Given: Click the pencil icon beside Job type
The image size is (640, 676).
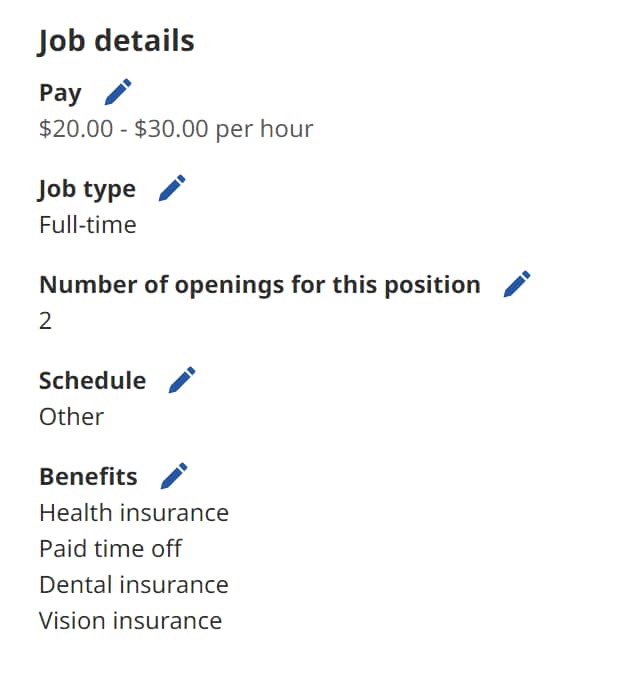Looking at the screenshot, I should click(172, 188).
